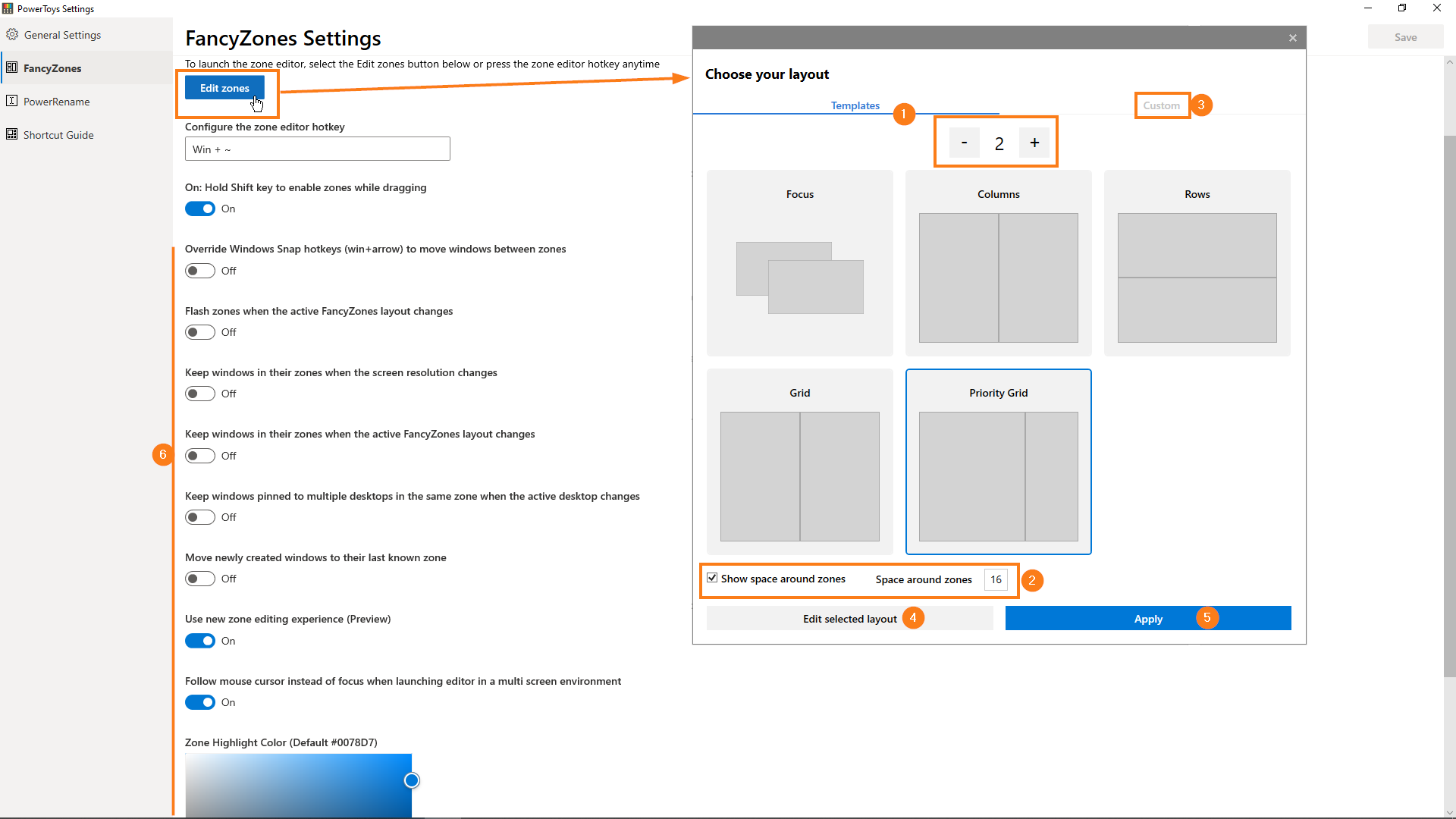Open Shortcut Guide settings page
The width and height of the screenshot is (1456, 819).
86,135
